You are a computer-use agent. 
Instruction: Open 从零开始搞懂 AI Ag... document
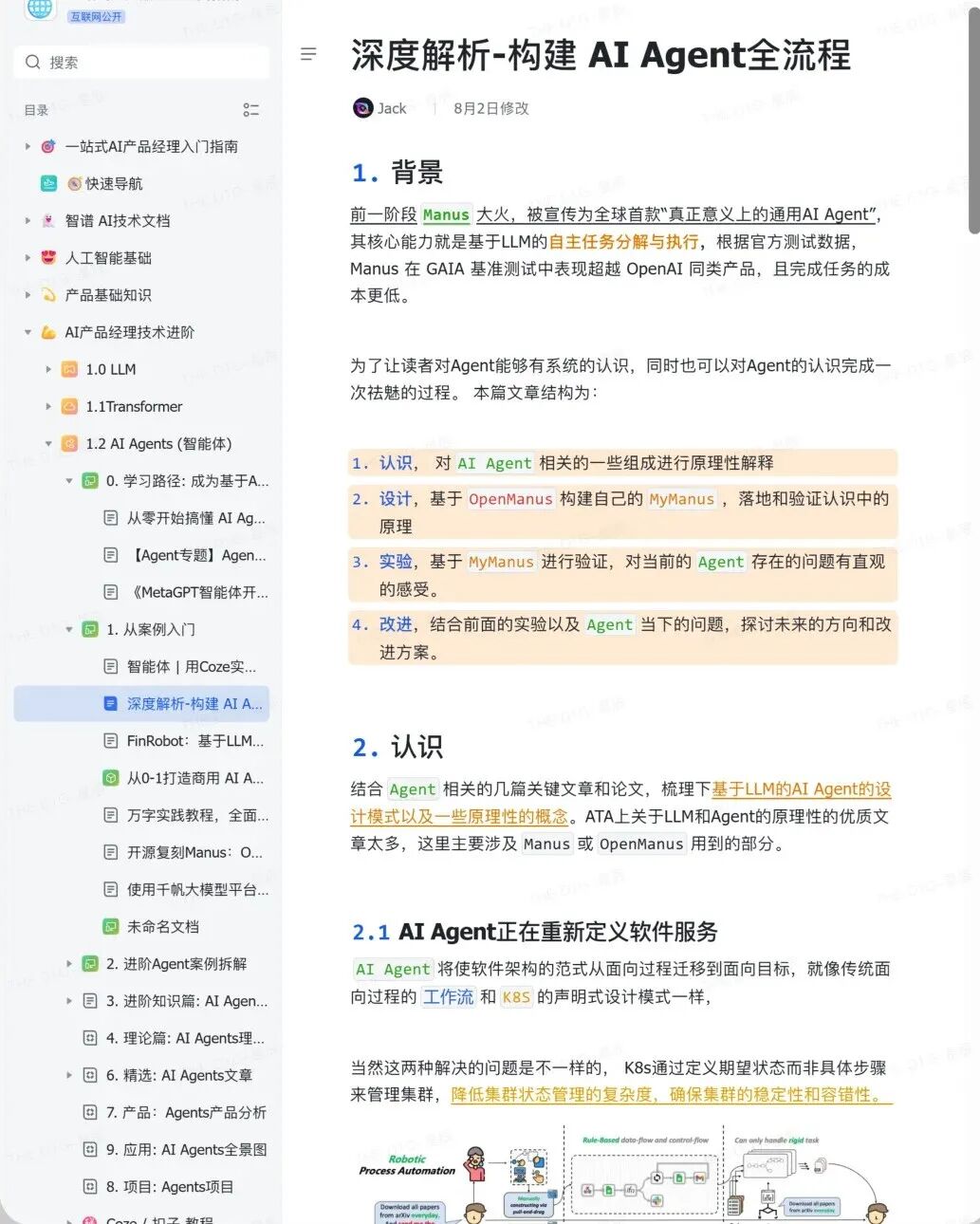click(x=196, y=518)
